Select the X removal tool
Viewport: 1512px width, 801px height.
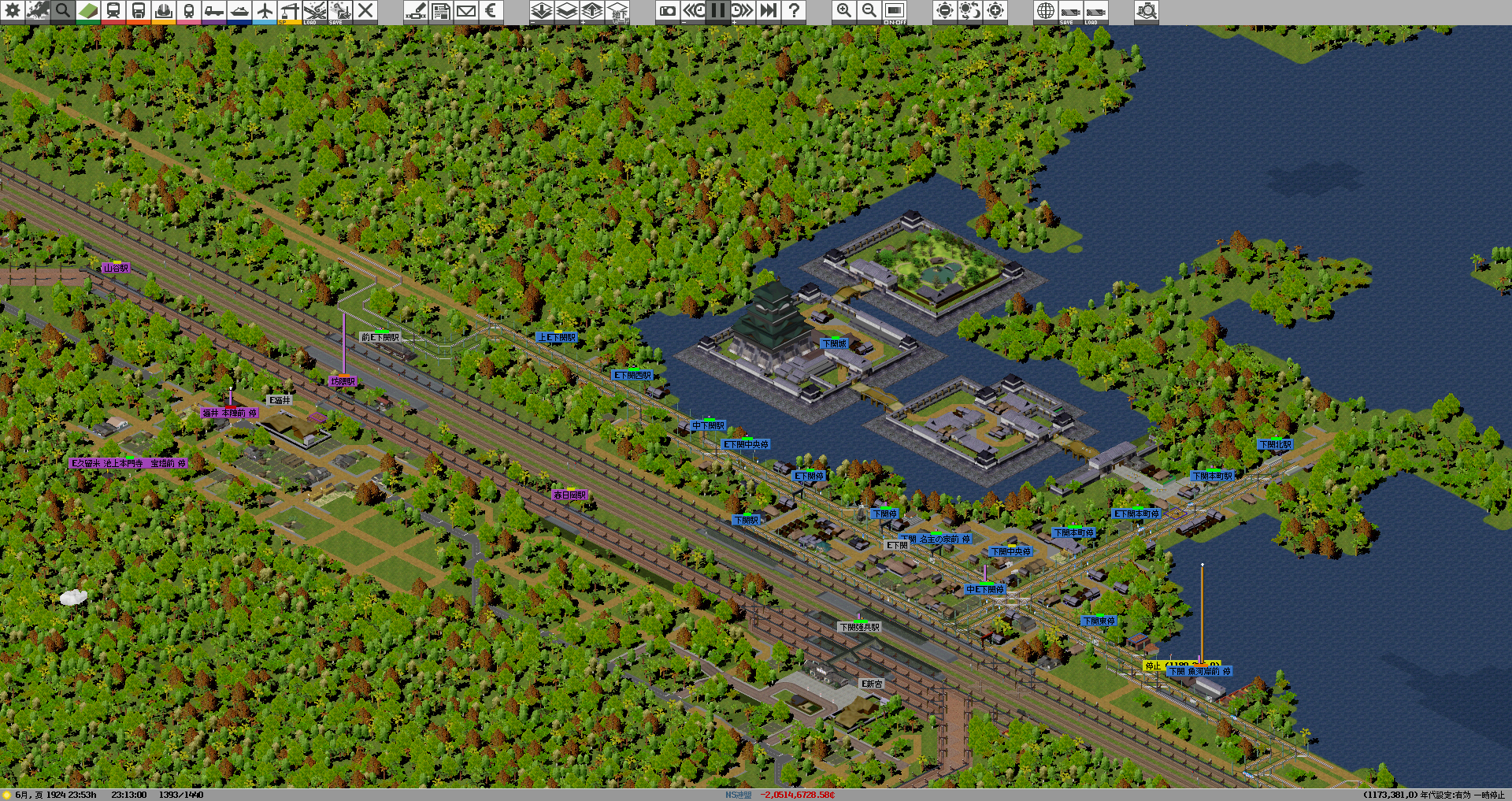click(x=365, y=11)
